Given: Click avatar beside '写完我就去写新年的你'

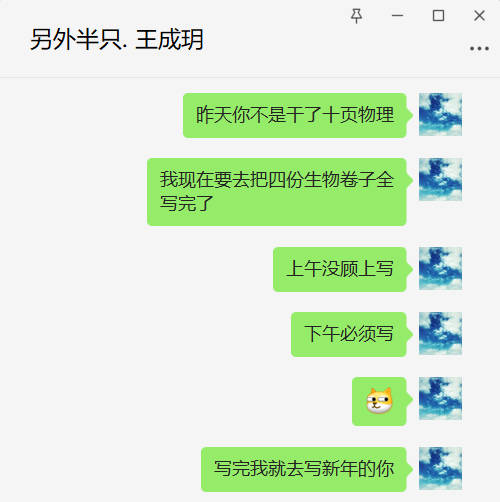Looking at the screenshot, I should [440, 468].
